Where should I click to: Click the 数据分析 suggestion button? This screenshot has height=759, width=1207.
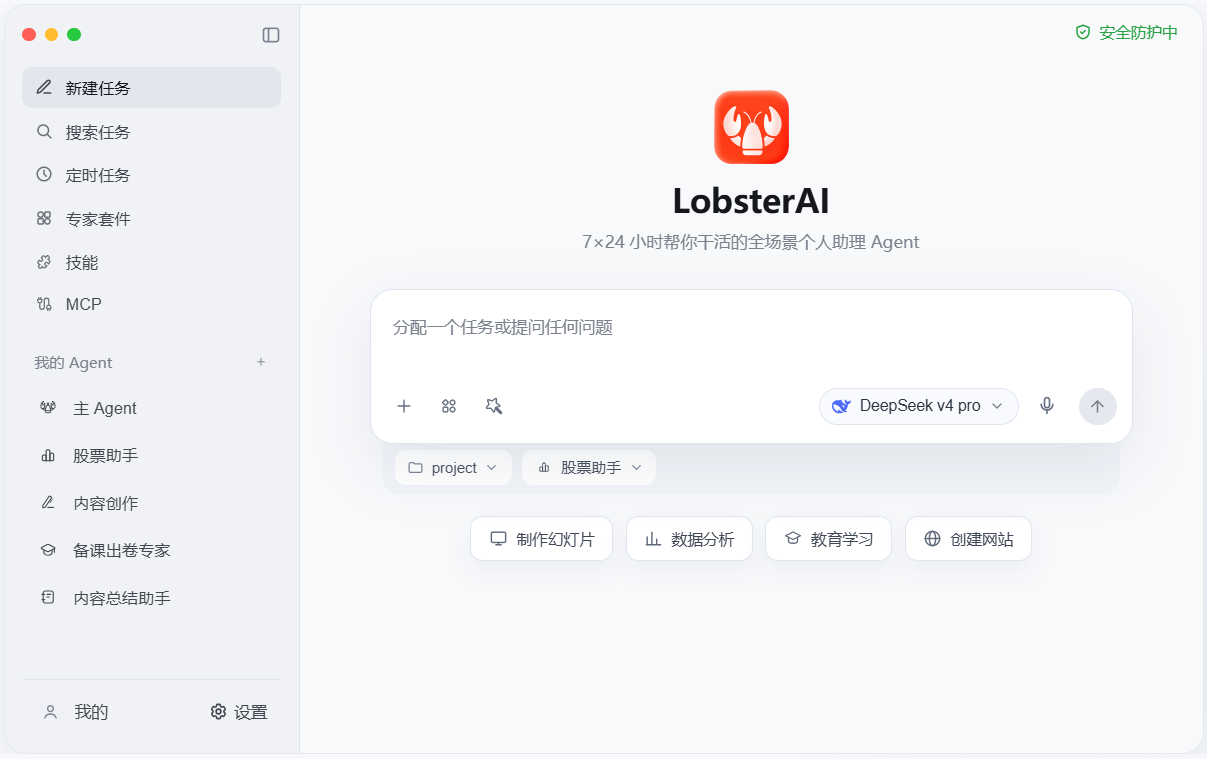point(689,539)
